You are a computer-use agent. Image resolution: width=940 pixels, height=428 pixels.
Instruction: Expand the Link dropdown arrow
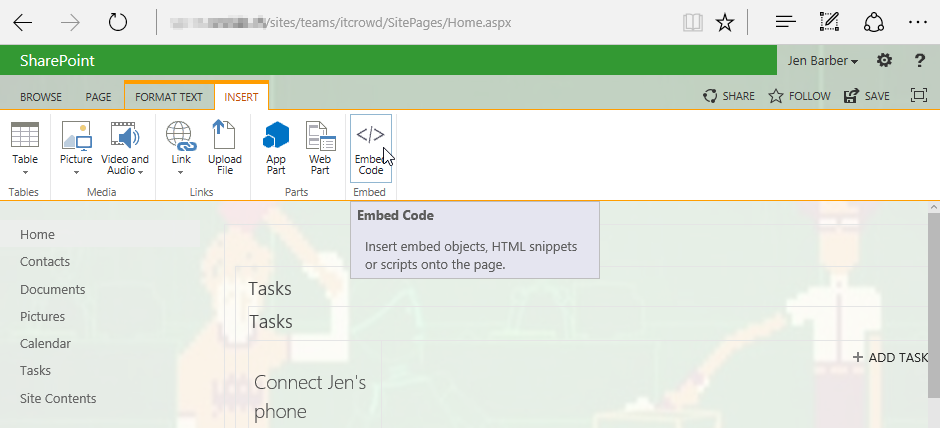pos(180,173)
